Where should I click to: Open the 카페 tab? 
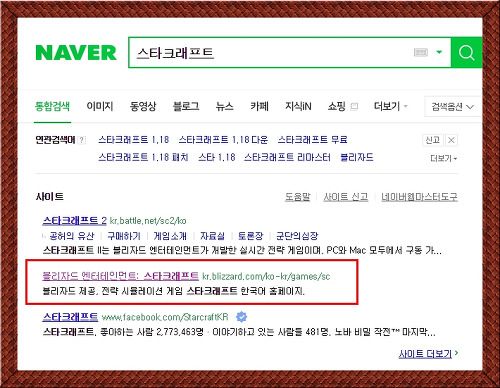point(259,106)
